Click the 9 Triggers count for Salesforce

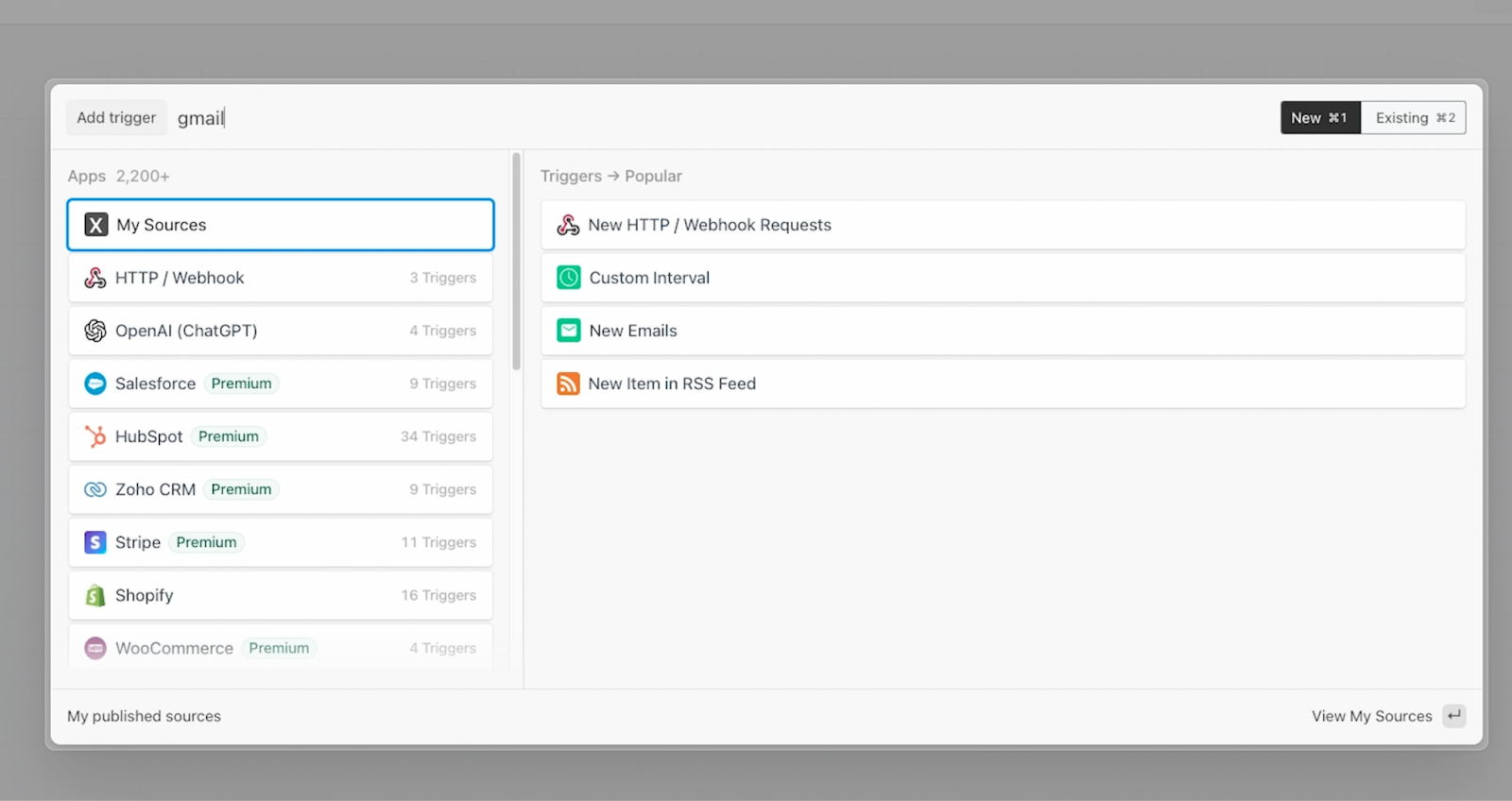coord(442,383)
